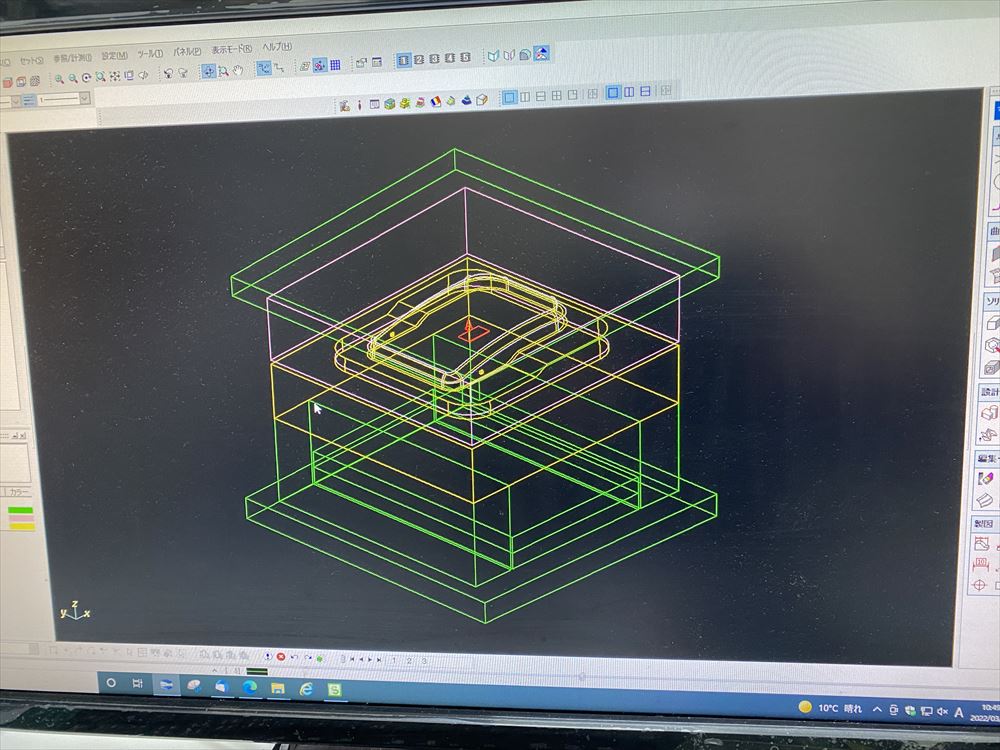Toggle the blue grid display icon
1000x750 pixels.
coord(335,64)
